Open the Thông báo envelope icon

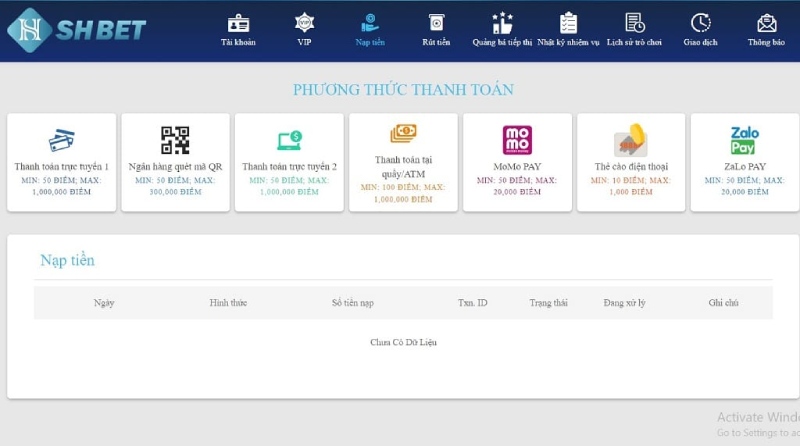(766, 23)
